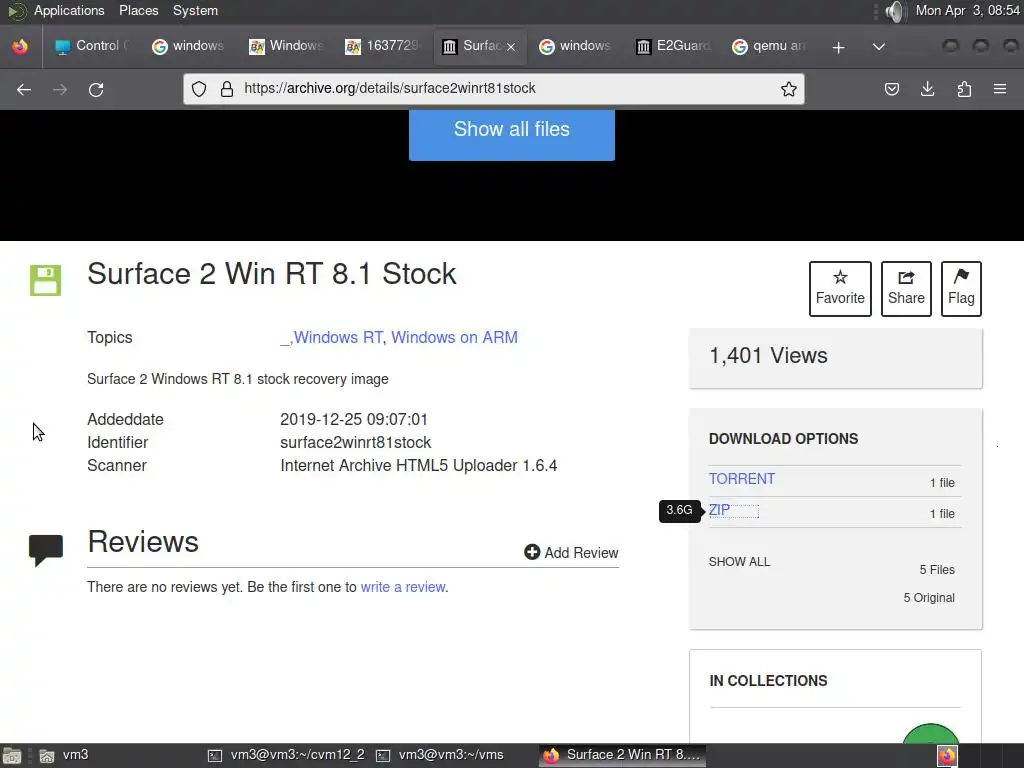The height and width of the screenshot is (768, 1024).
Task: Bookmark this page with the star icon
Action: [x=789, y=89]
